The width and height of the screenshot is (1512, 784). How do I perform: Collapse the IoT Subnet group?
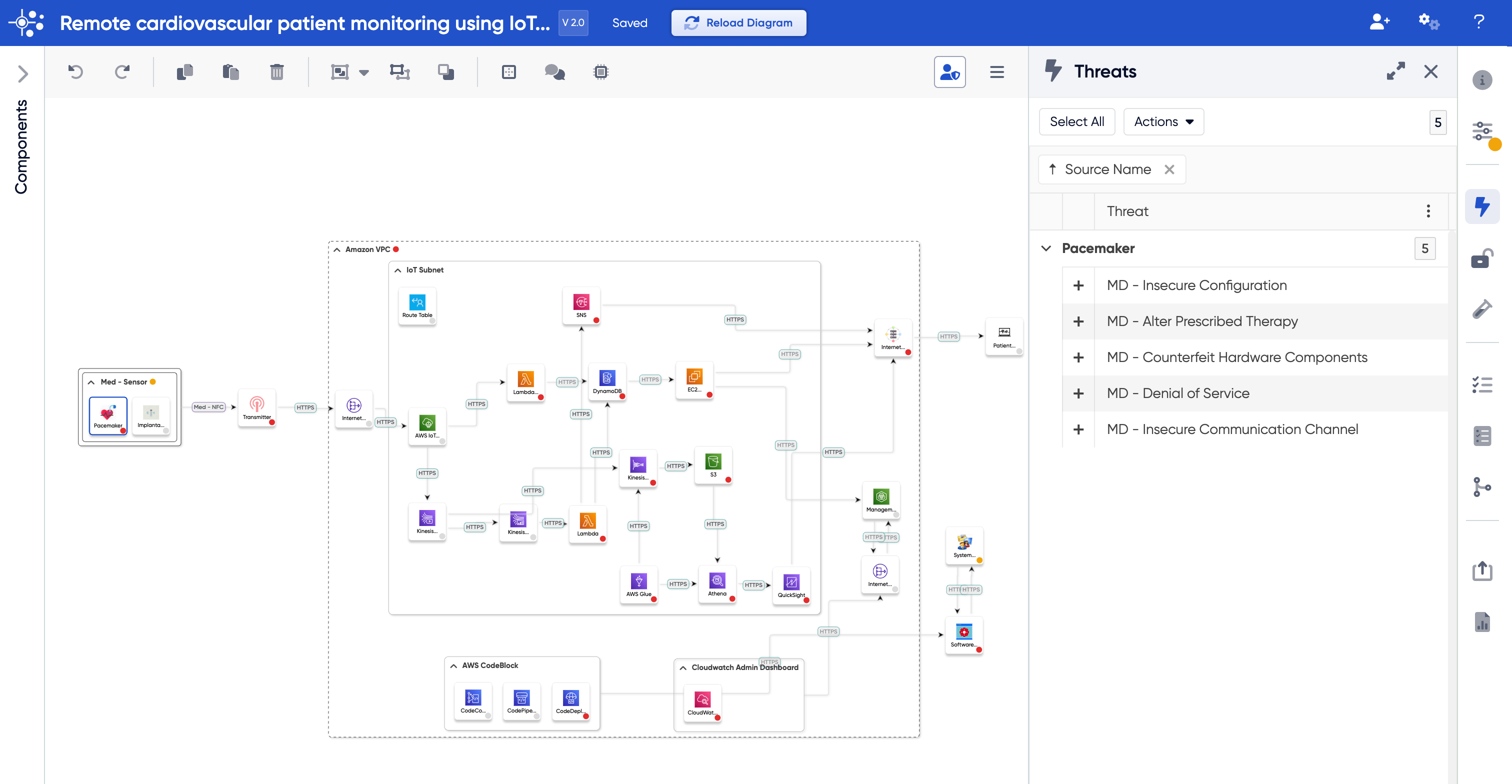(398, 270)
